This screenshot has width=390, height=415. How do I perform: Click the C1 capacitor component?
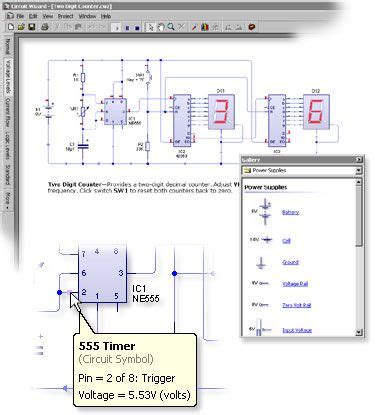pyautogui.click(x=83, y=146)
